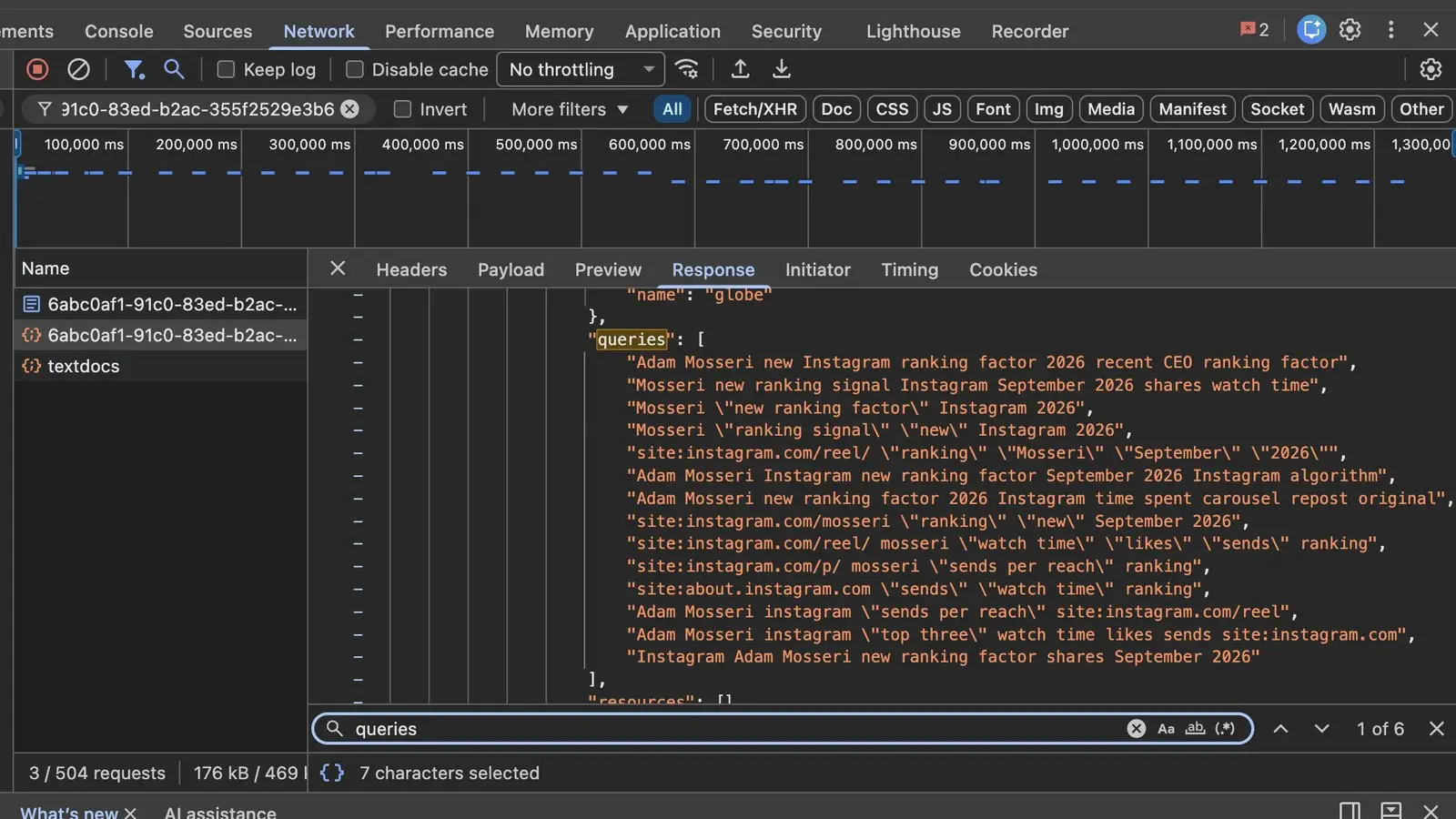Close the request details pane
The width and height of the screenshot is (1456, 819).
(338, 268)
